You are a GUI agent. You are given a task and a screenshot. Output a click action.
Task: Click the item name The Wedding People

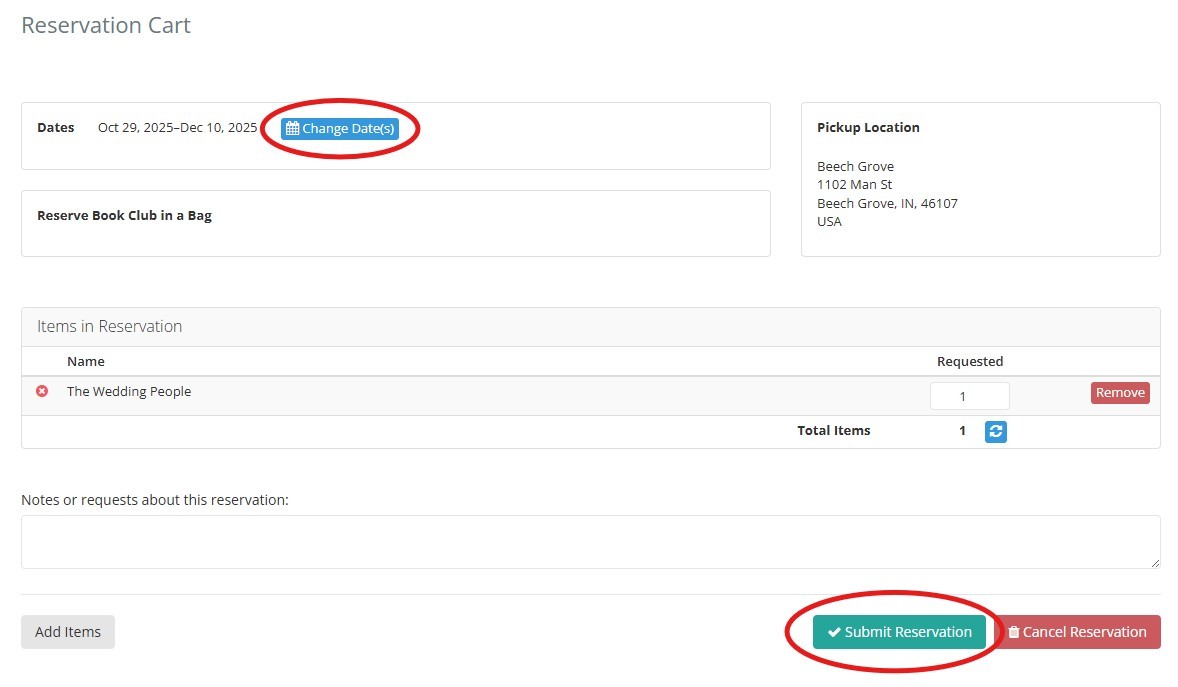129,391
